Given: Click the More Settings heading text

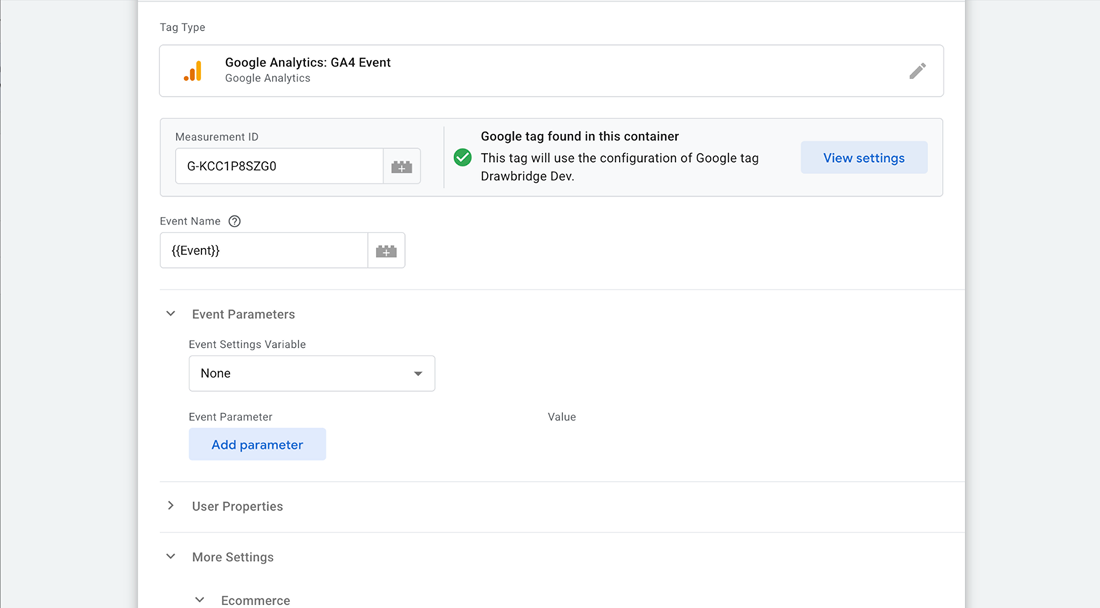Looking at the screenshot, I should pos(232,557).
